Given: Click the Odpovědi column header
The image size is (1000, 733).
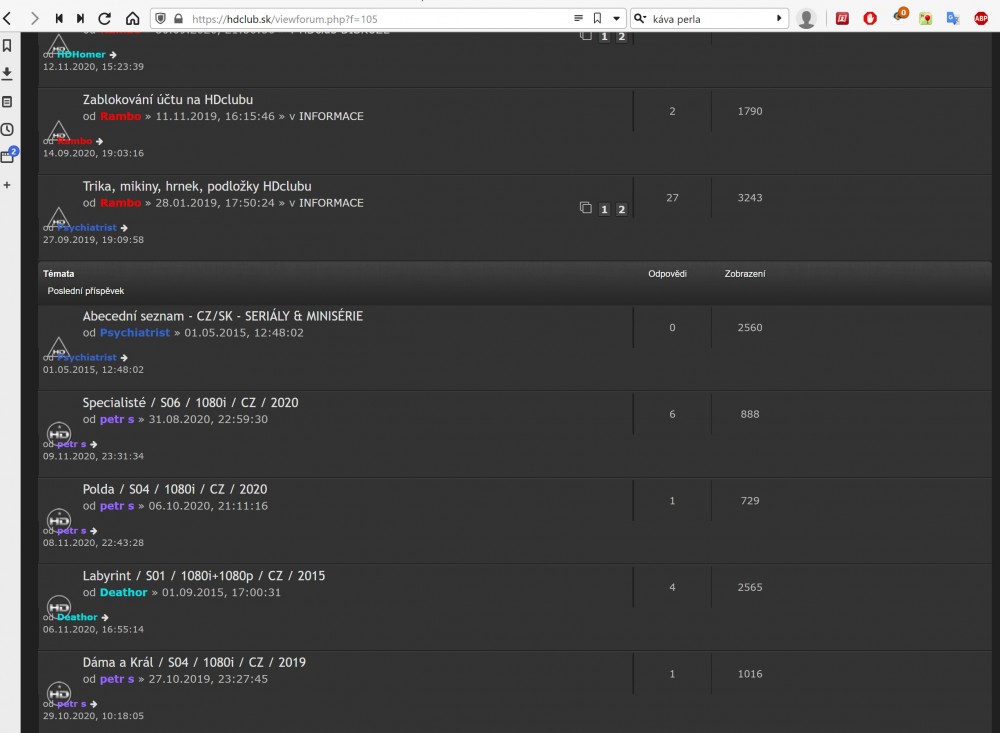Looking at the screenshot, I should tap(667, 274).
